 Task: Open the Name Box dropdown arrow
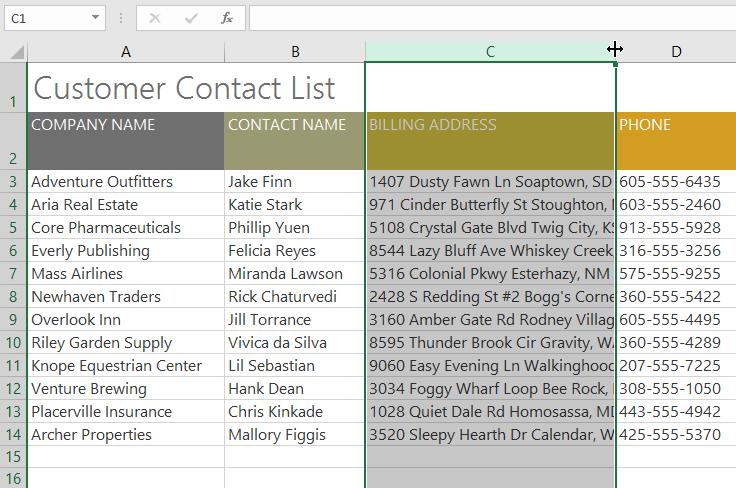click(x=95, y=18)
